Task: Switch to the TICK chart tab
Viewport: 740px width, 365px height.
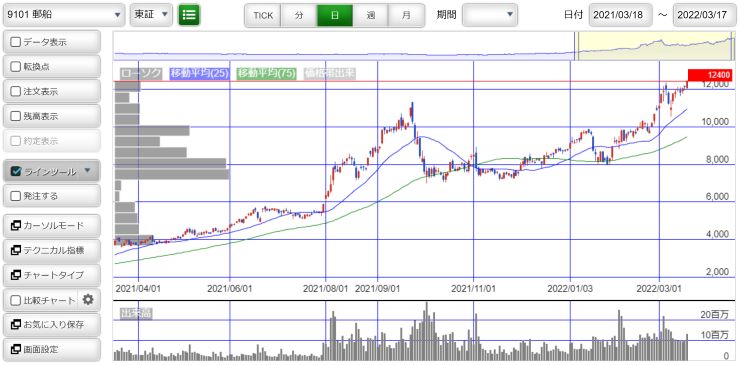Action: 263,15
